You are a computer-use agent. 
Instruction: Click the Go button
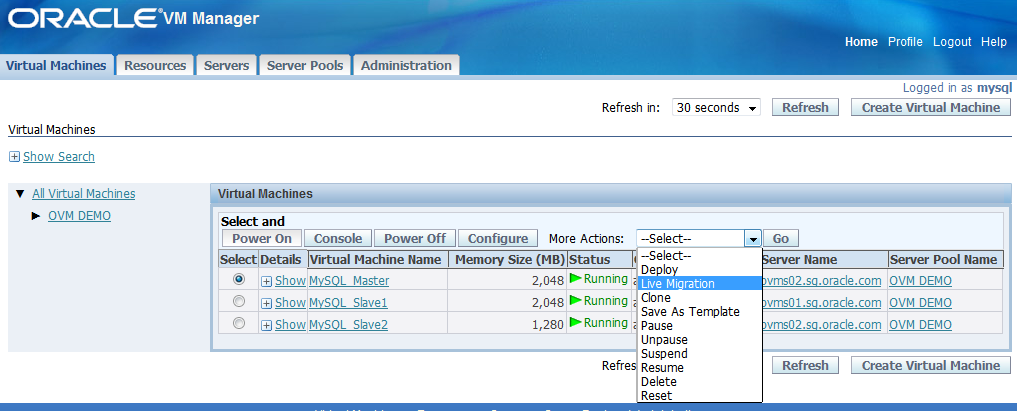point(781,239)
